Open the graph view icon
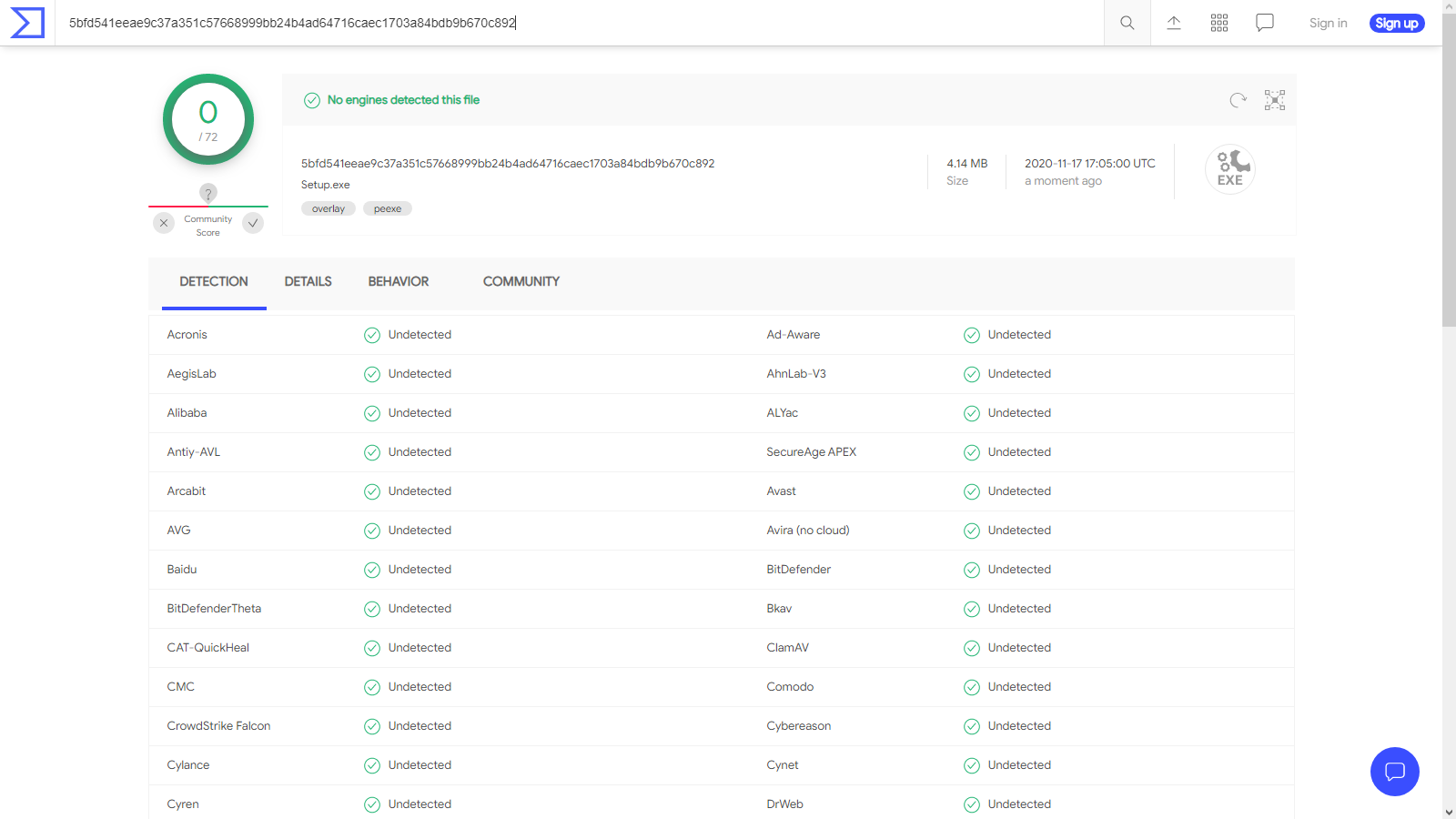1456x819 pixels. tap(1275, 100)
